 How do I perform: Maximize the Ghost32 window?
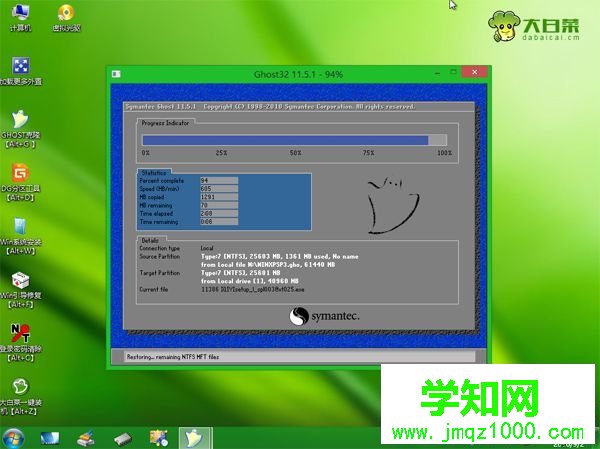coord(453,72)
